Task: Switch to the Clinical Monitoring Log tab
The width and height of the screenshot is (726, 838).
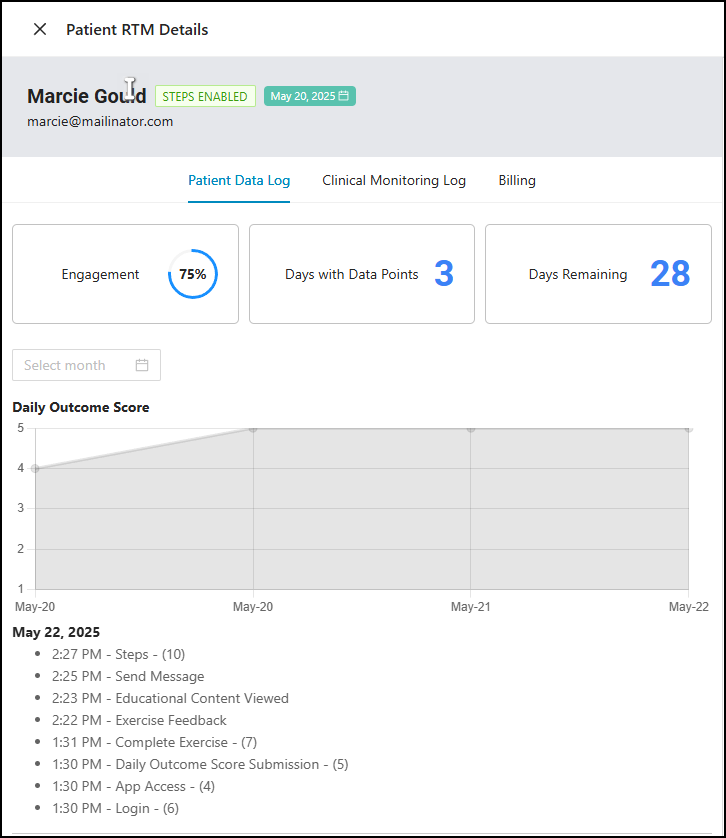Action: [394, 181]
